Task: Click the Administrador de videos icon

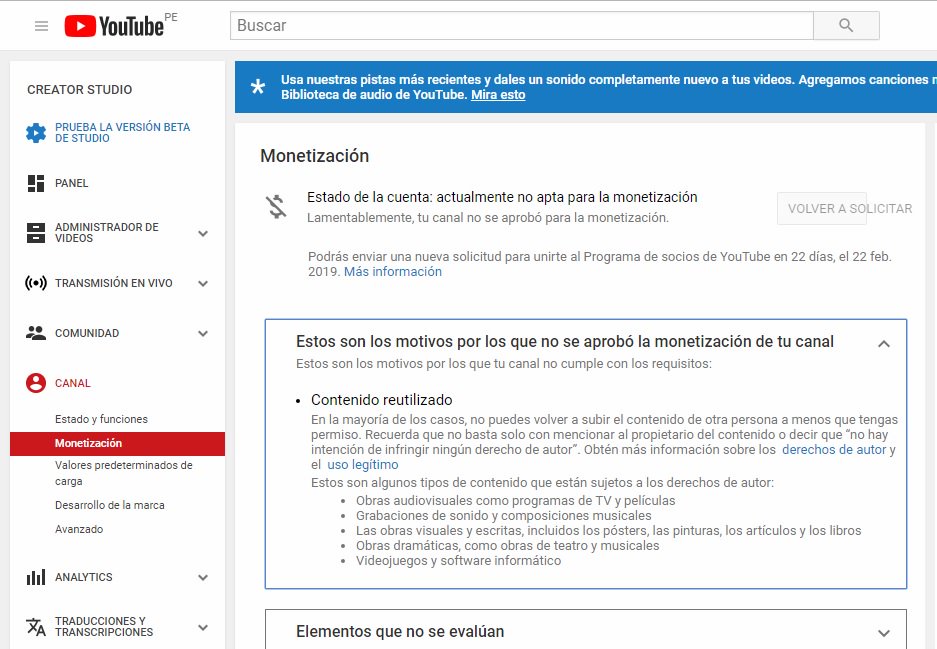Action: [36, 232]
